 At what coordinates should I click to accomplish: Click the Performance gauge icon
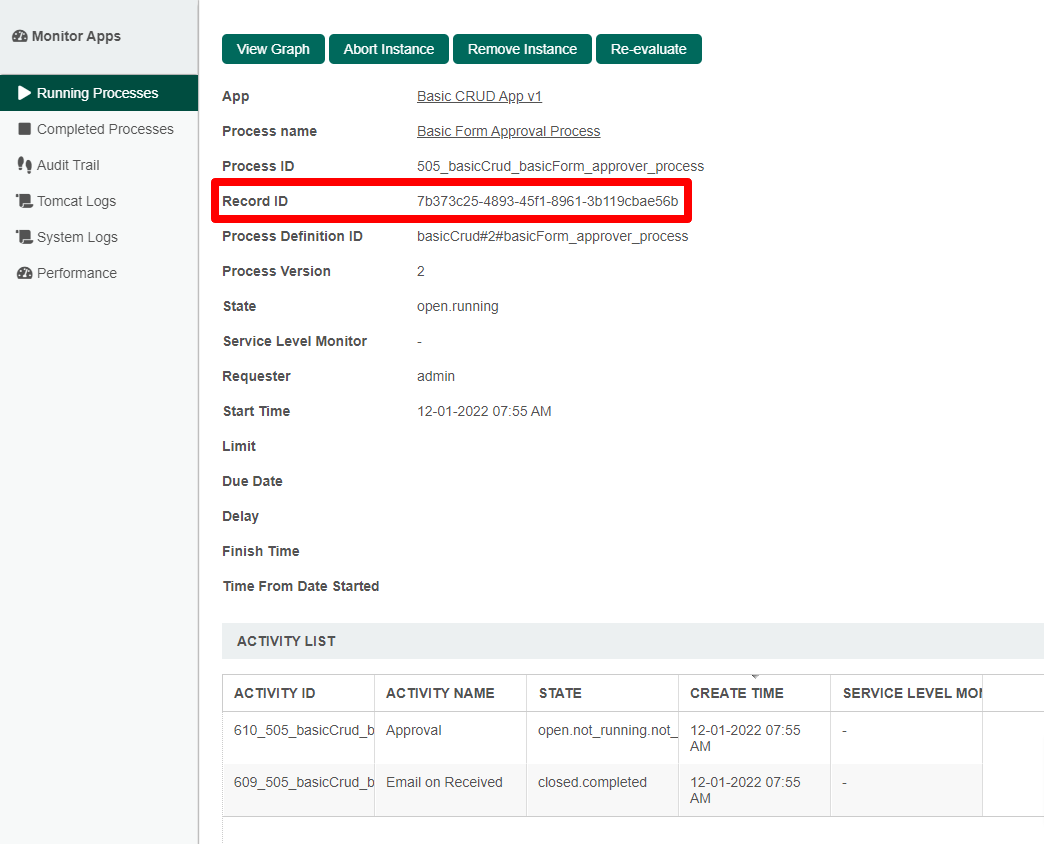pos(25,273)
